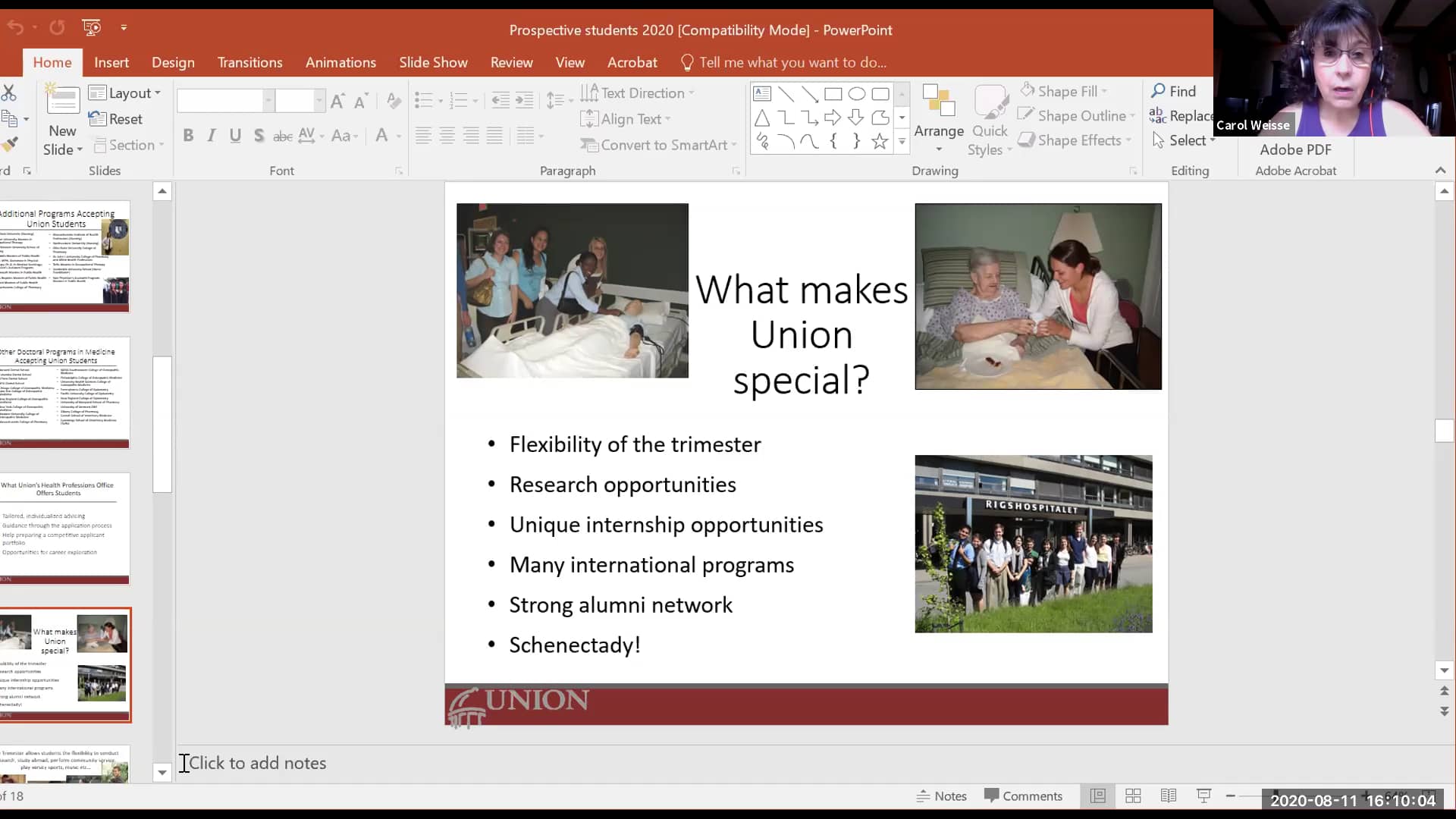Open the font size combo box

pos(300,100)
